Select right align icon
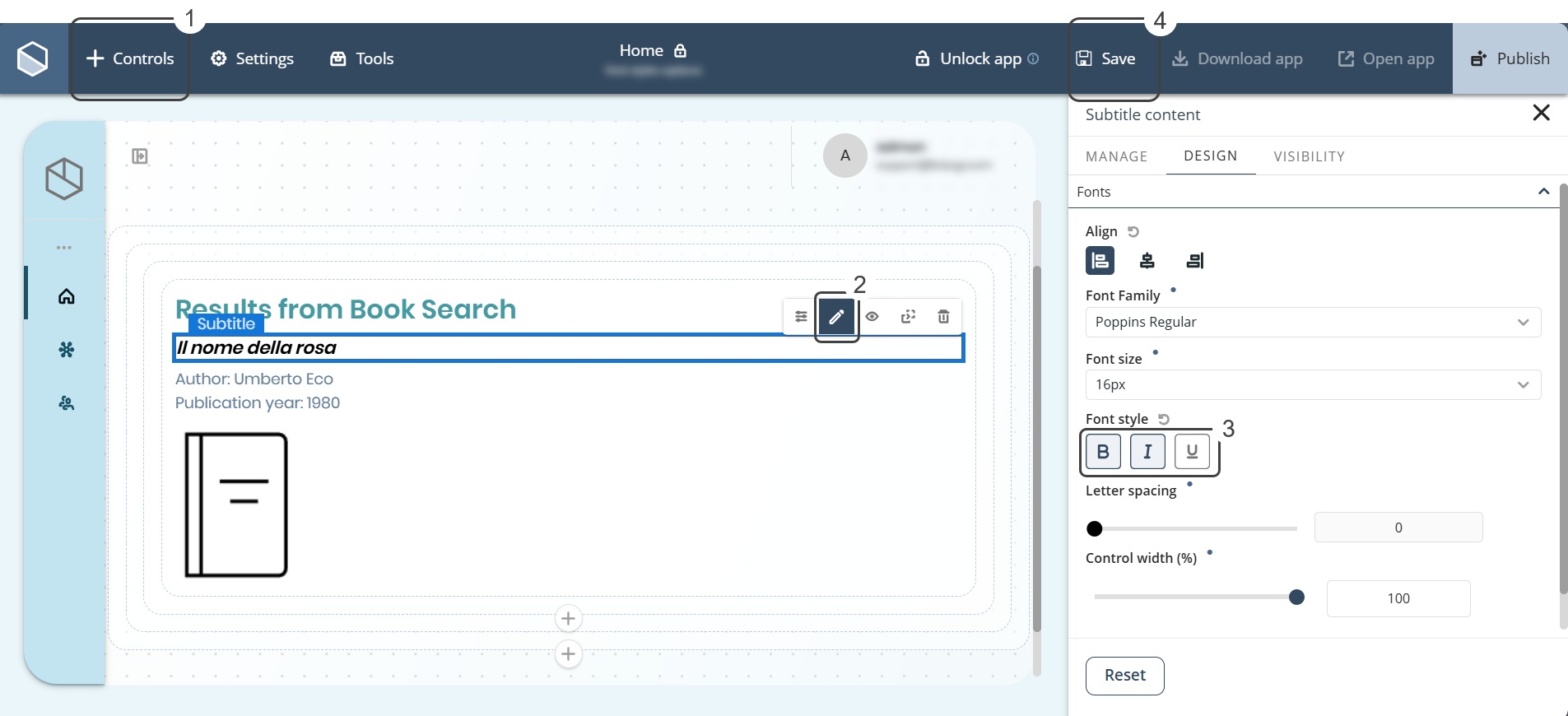Viewport: 1568px width, 716px height. [1194, 261]
